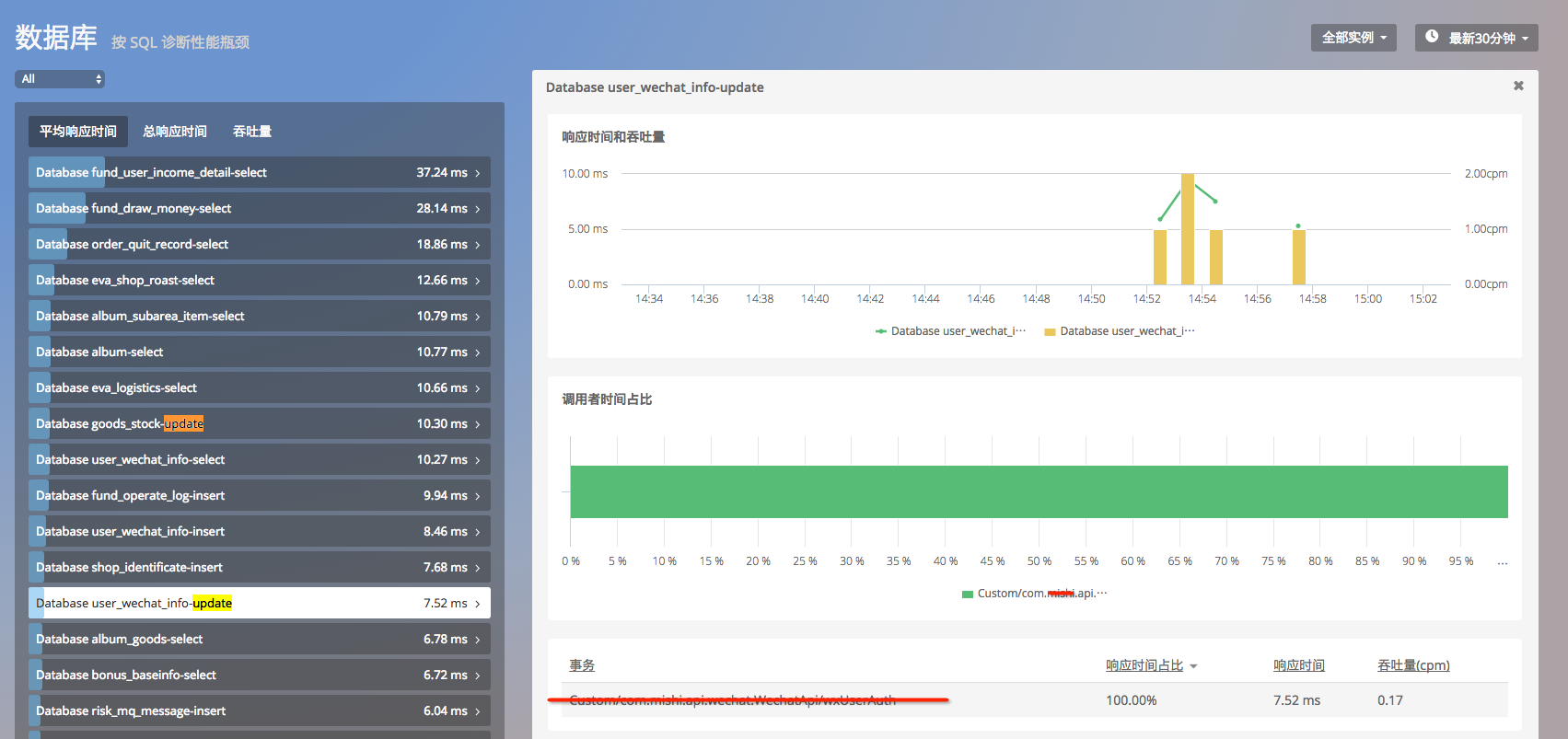Click chevron on goods_stock-update row

(478, 424)
